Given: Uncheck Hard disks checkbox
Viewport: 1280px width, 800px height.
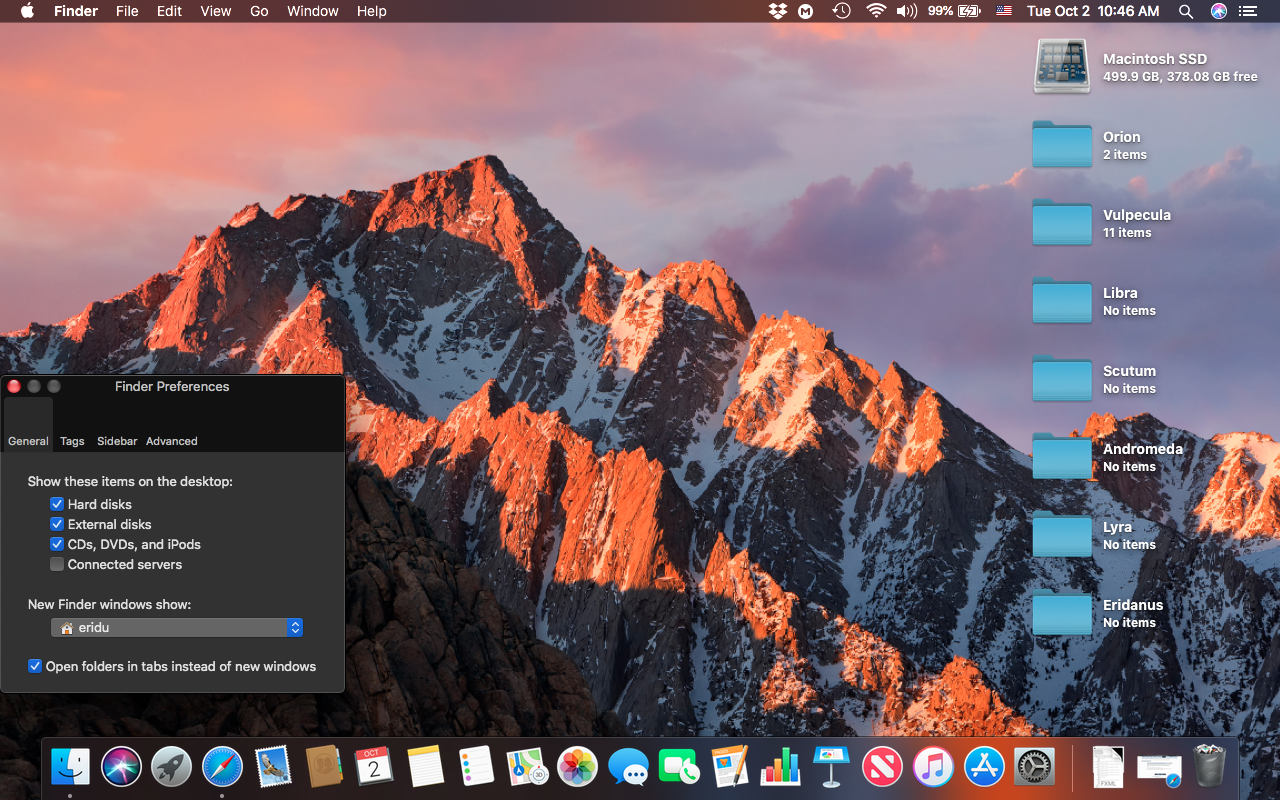Looking at the screenshot, I should (x=57, y=504).
